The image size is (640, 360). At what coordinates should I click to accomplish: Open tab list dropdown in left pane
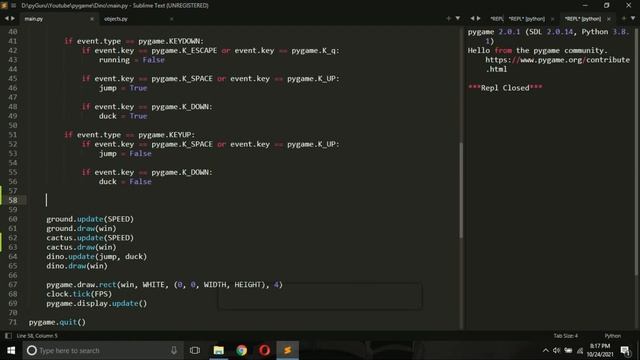click(x=458, y=18)
